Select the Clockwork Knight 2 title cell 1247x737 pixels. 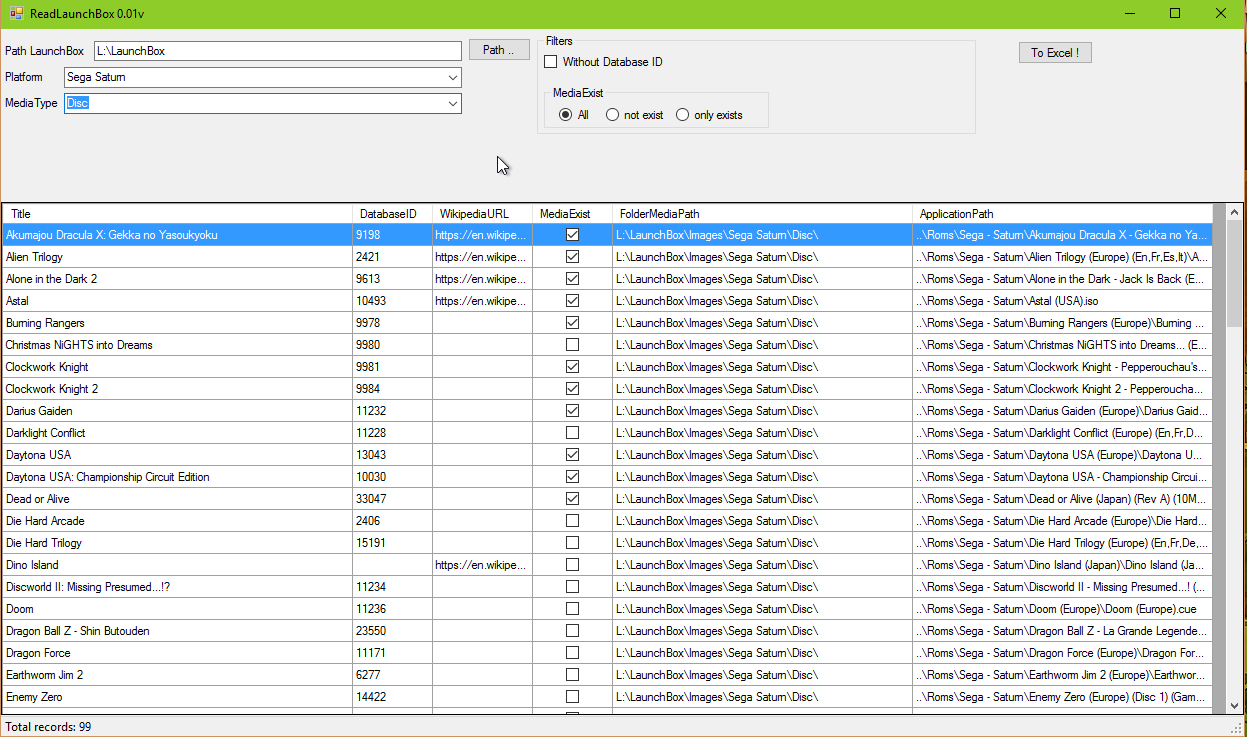(x=177, y=389)
